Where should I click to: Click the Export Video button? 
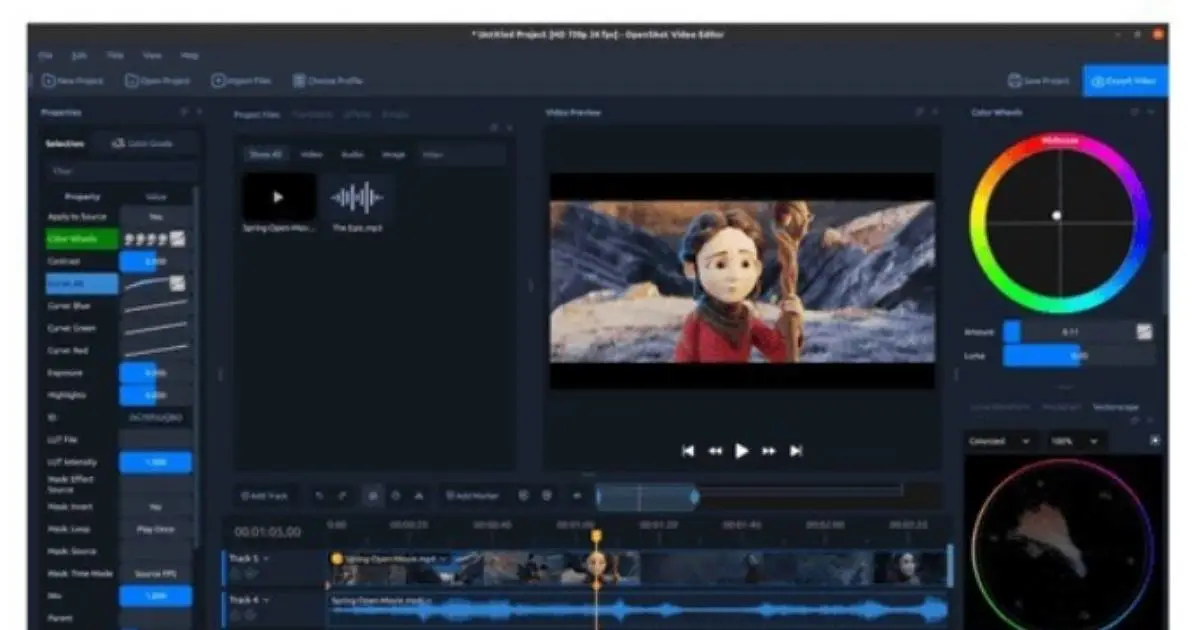[x=1124, y=81]
